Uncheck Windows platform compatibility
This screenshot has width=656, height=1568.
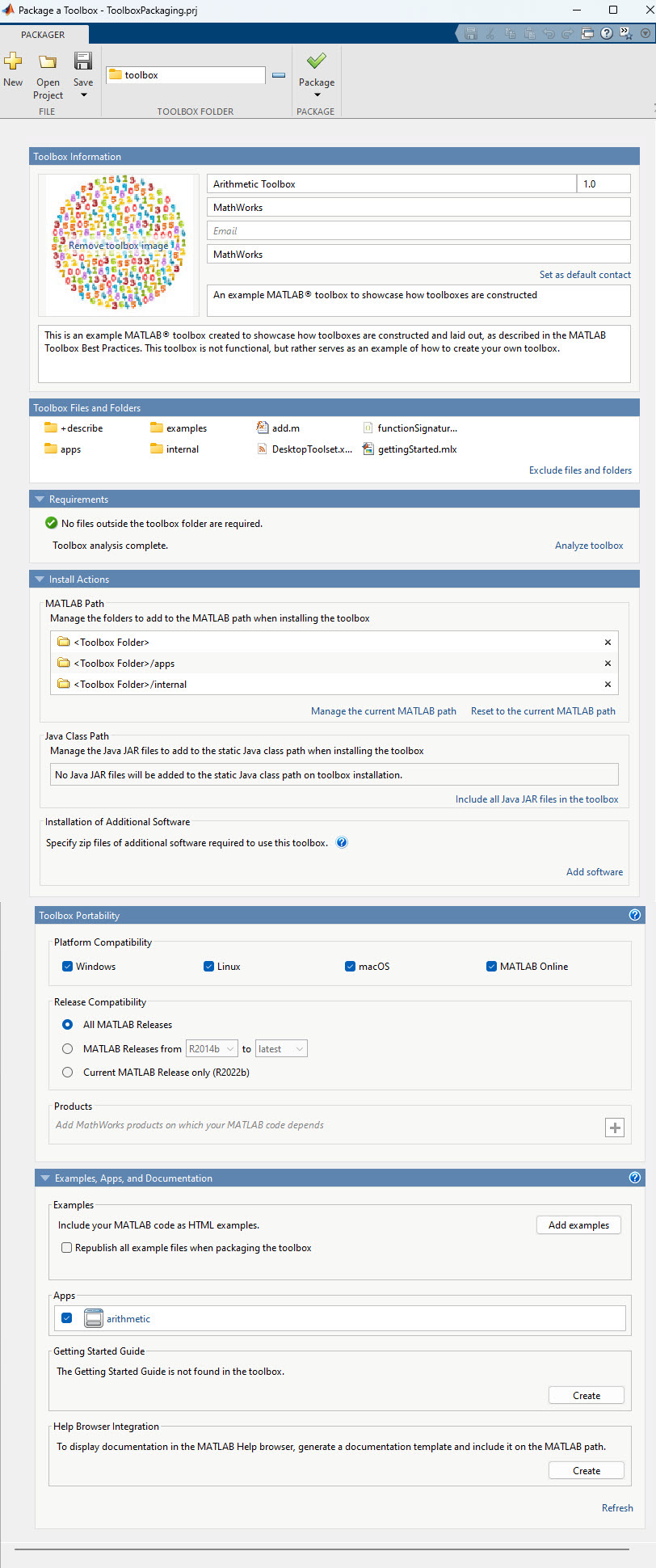68,966
